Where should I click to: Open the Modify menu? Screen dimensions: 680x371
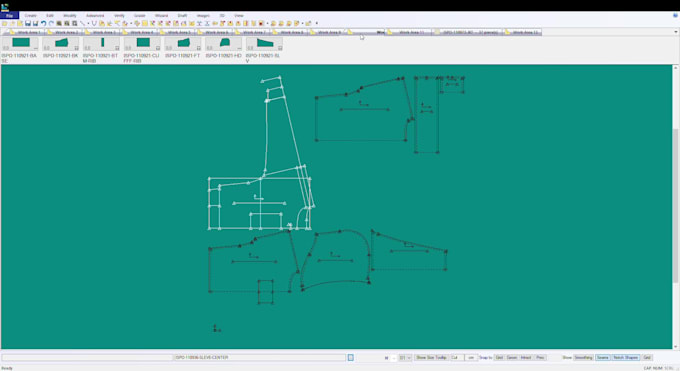(x=70, y=16)
